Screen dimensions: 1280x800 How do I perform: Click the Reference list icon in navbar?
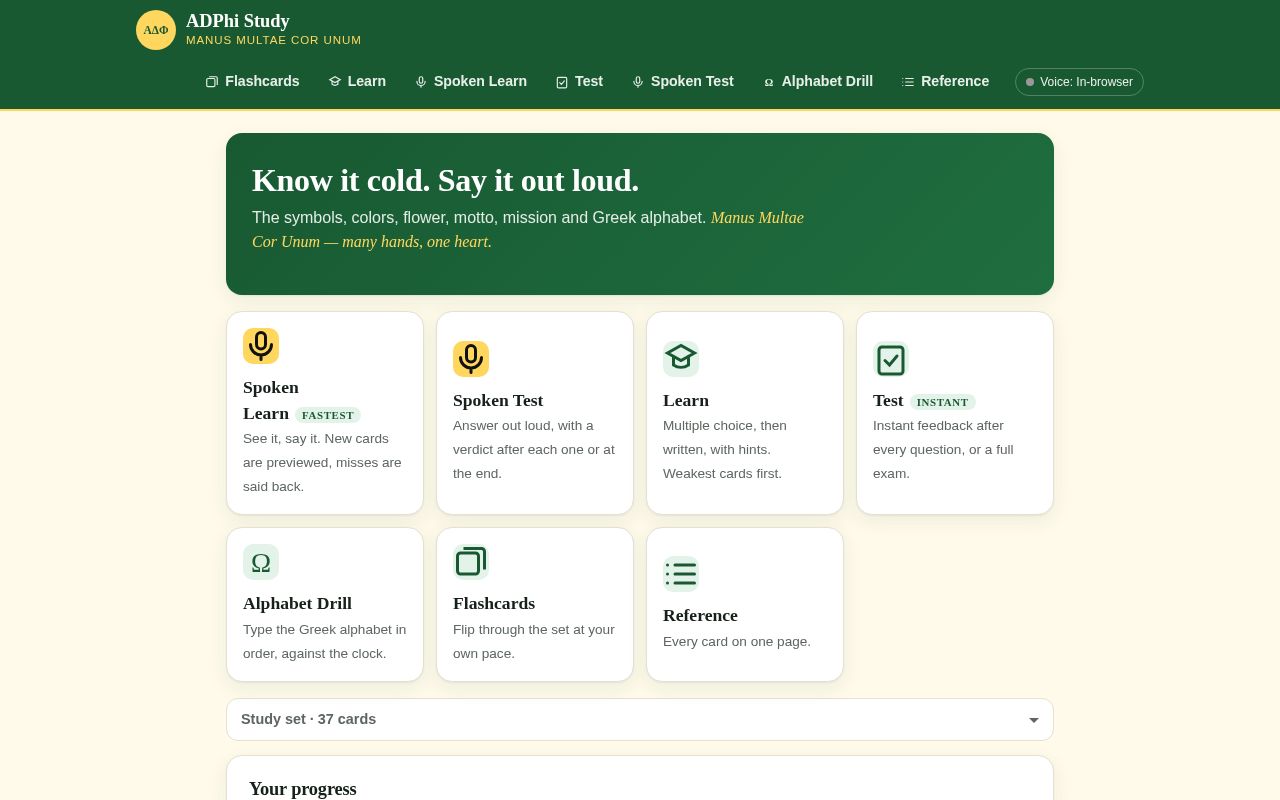[908, 82]
